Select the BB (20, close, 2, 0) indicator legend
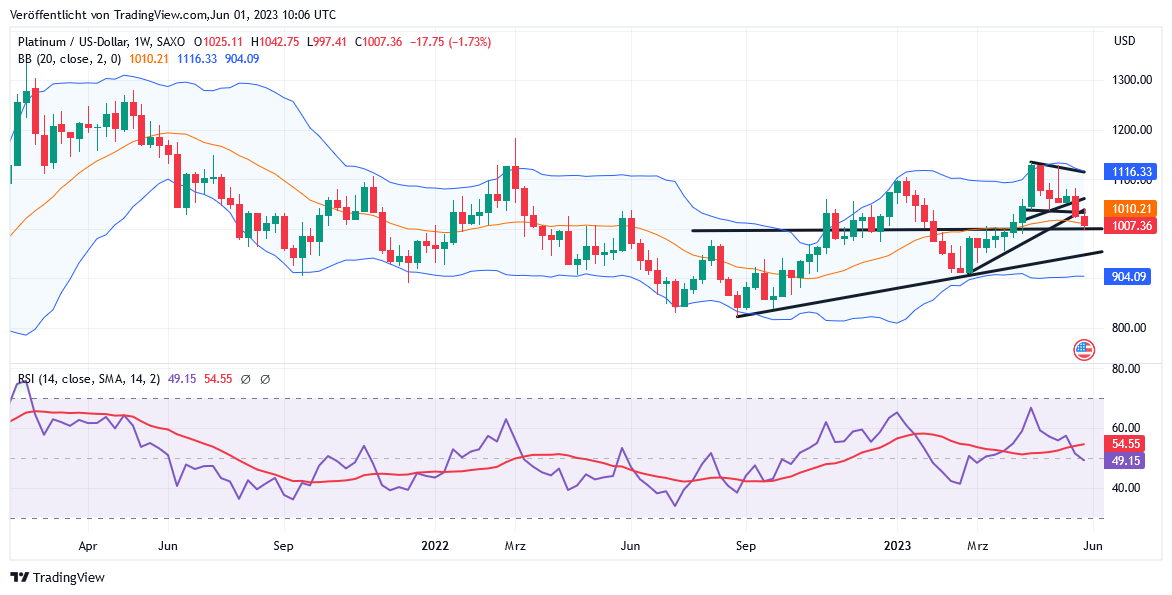Image resolution: width=1172 pixels, height=595 pixels. [x=69, y=59]
